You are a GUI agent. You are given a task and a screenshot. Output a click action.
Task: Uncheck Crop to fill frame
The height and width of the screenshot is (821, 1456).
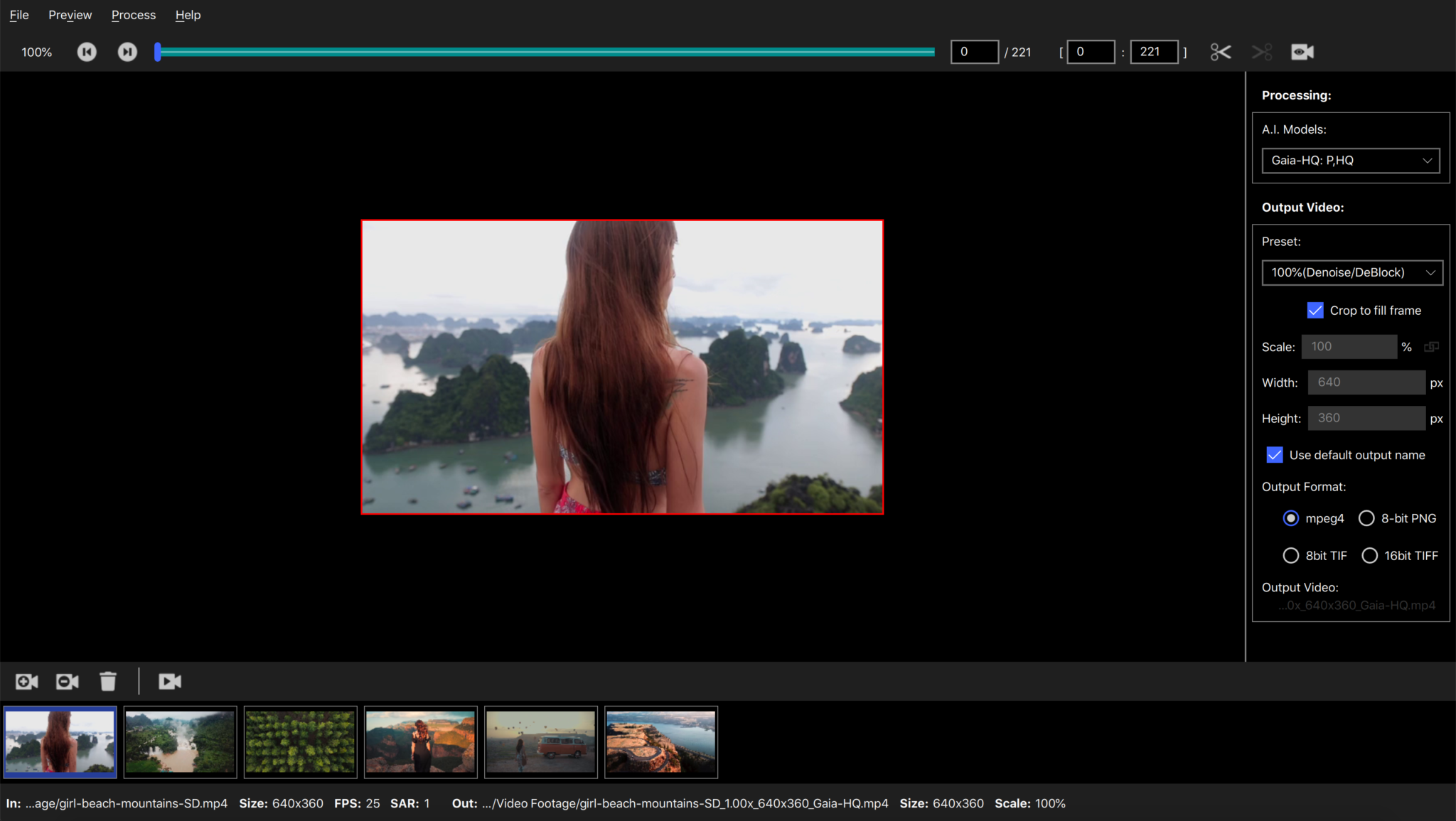tap(1315, 311)
